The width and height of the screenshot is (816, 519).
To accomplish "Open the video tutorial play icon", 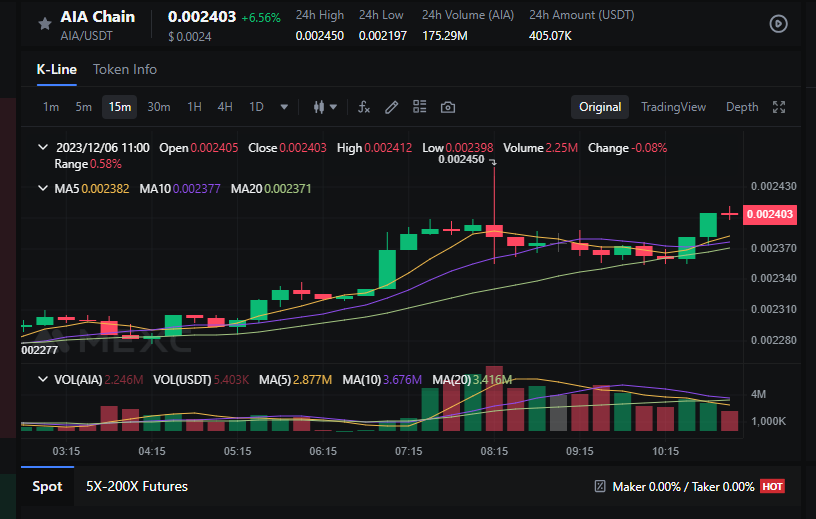I will pyautogui.click(x=778, y=24).
